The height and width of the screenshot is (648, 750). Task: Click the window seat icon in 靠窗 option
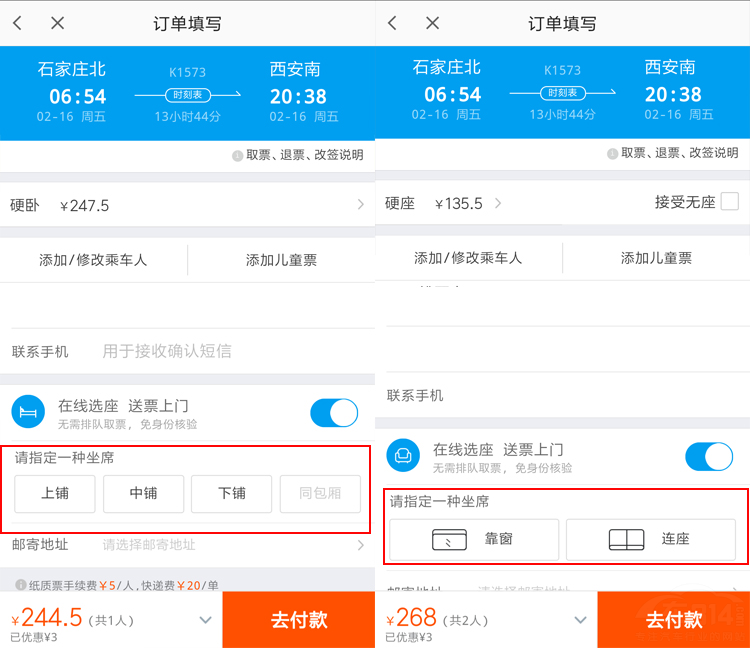[449, 539]
